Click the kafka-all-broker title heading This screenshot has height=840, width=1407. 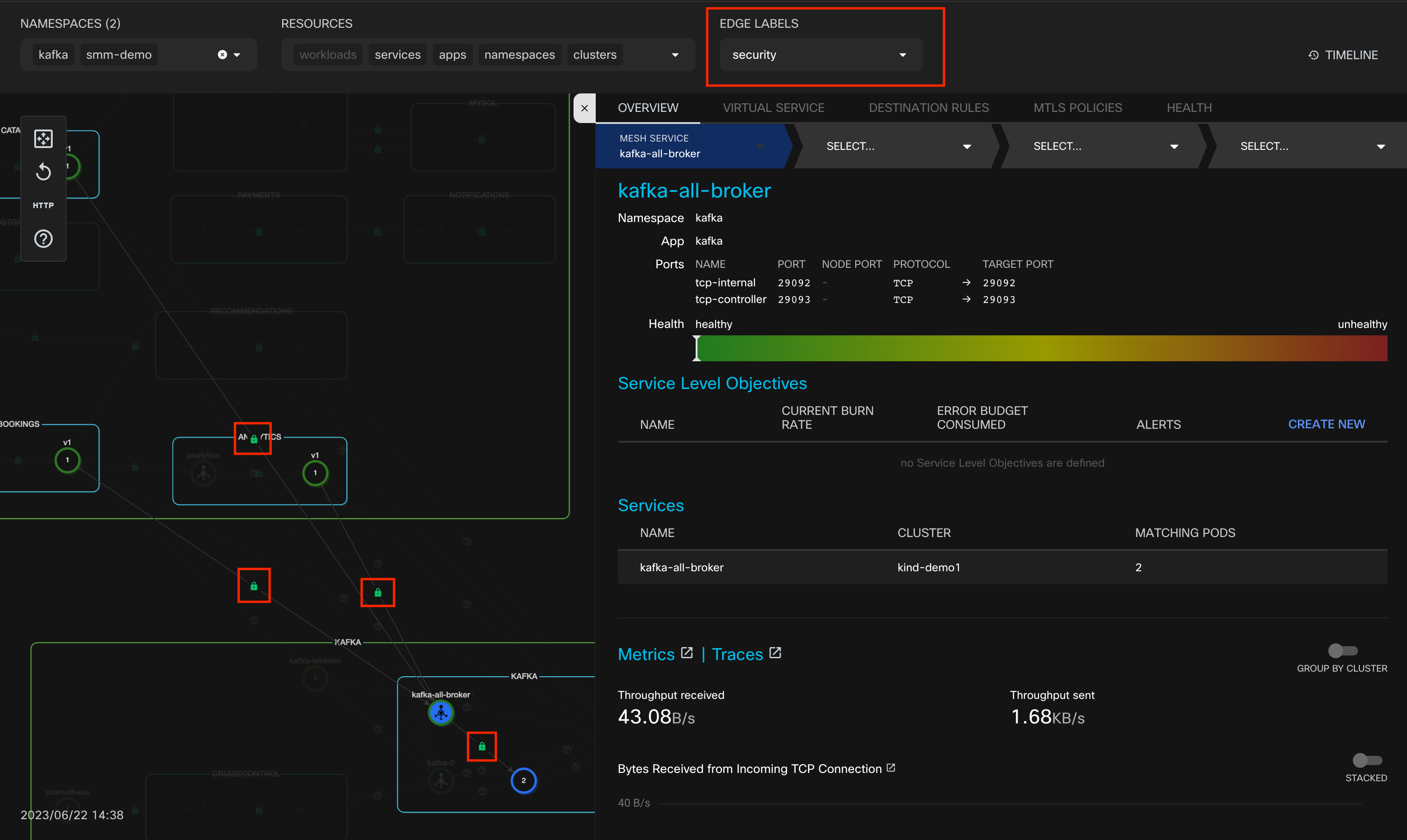click(694, 191)
